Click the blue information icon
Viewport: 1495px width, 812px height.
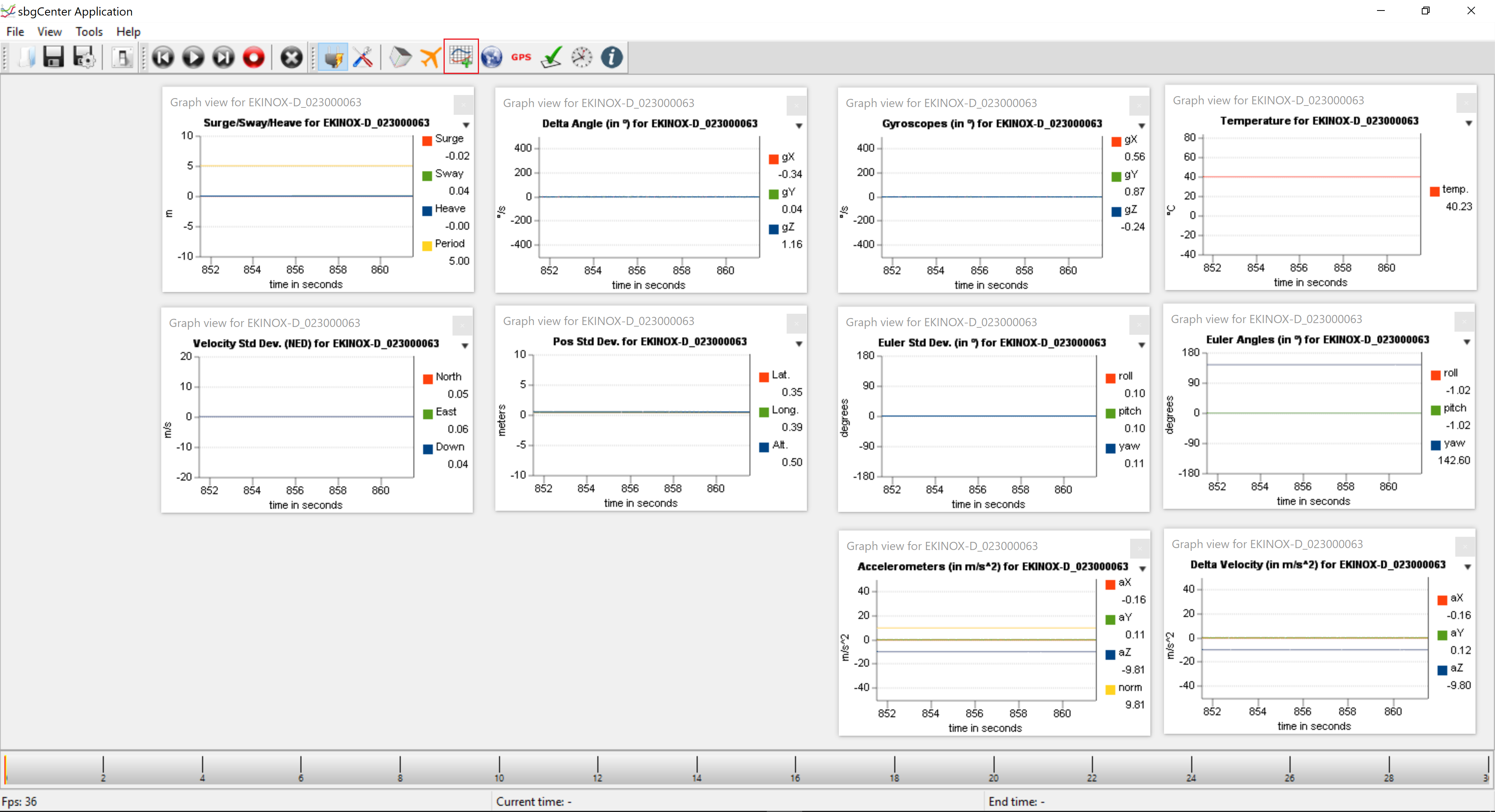click(x=611, y=57)
